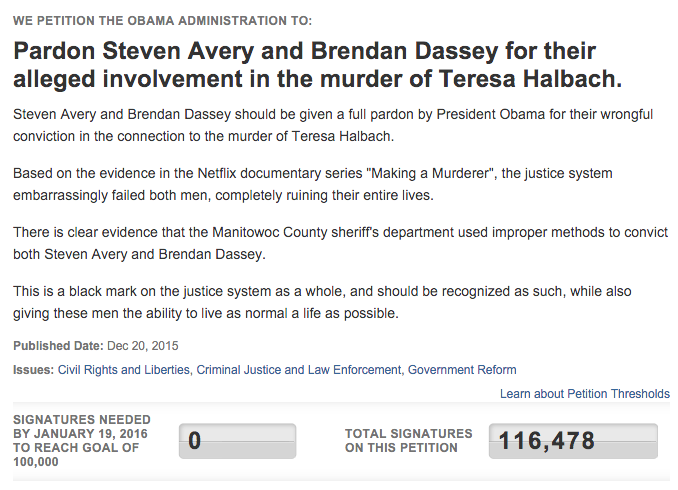The height and width of the screenshot is (490, 678).
Task: Click the Manitowoc County sheriff's department paragraph
Action: point(341,243)
